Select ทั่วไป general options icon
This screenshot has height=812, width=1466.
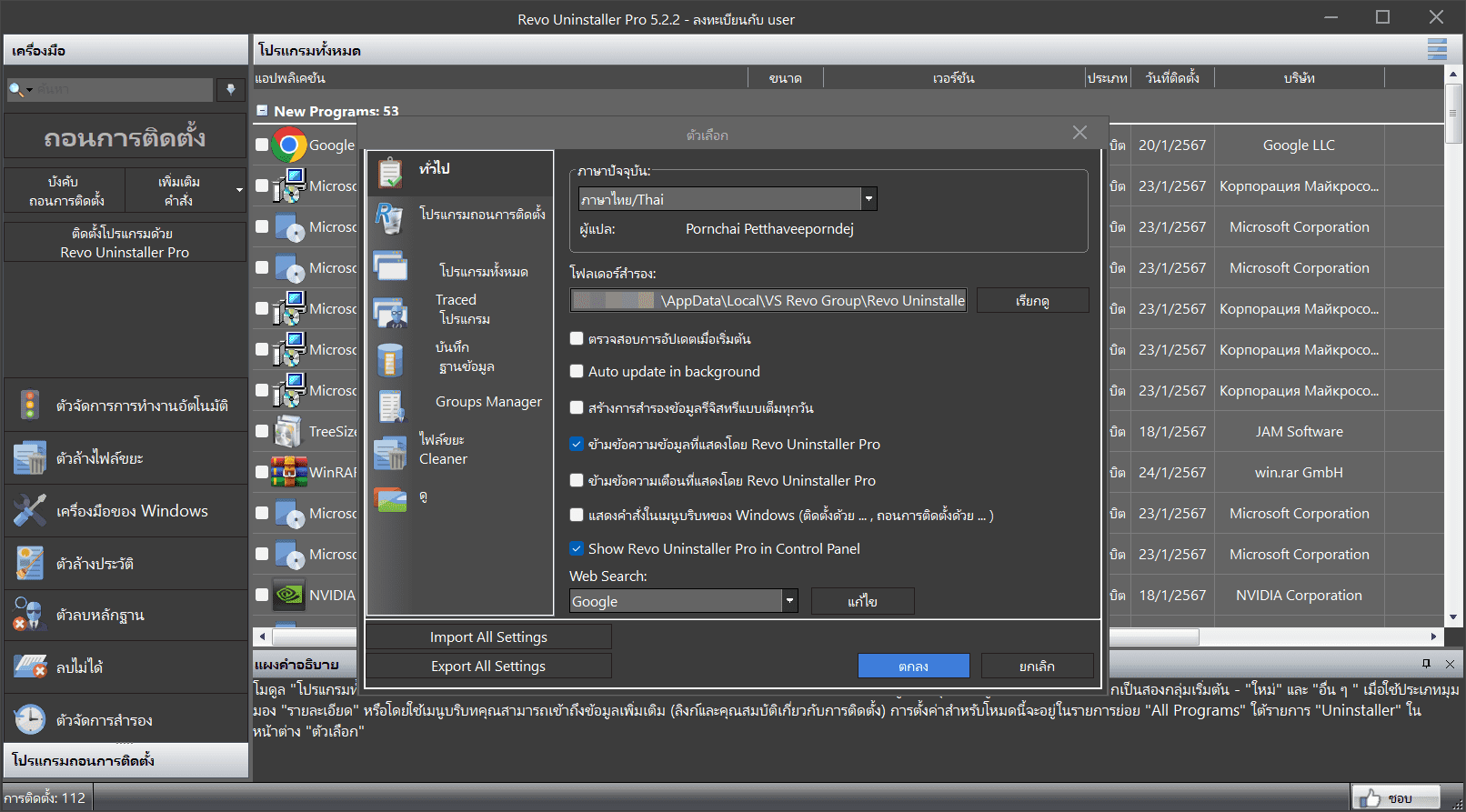390,171
